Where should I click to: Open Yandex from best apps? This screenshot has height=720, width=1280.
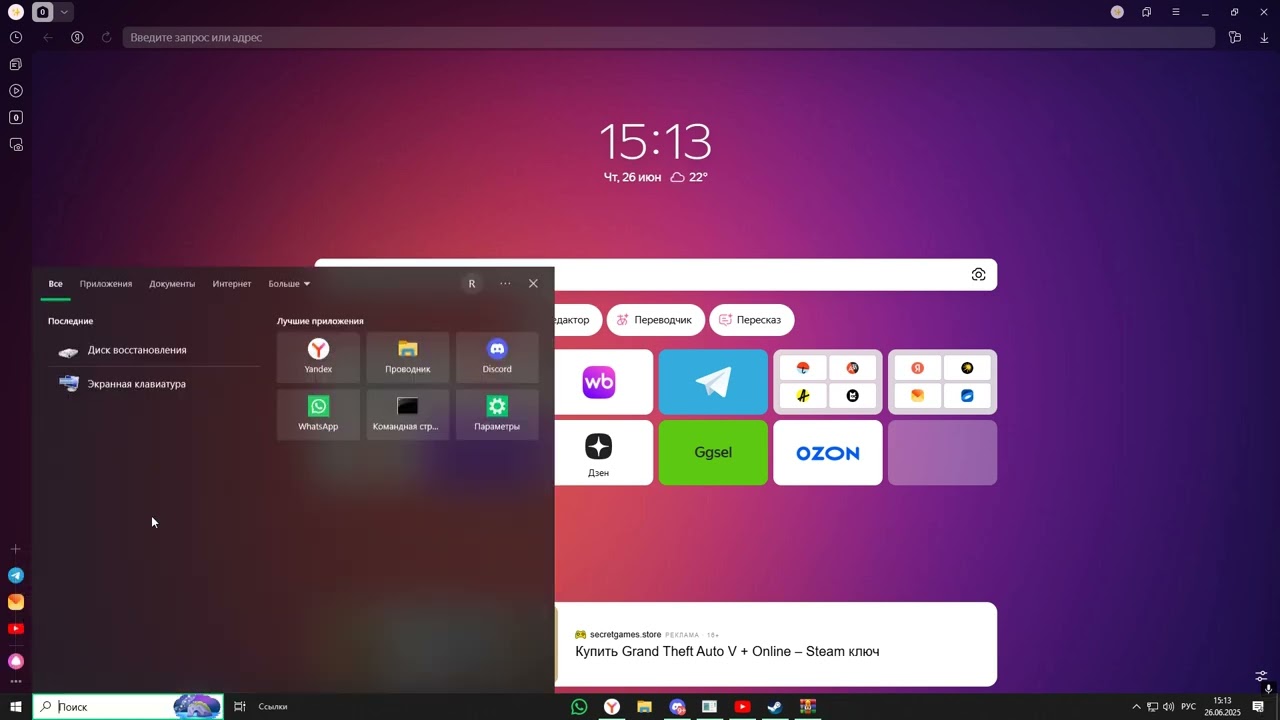tap(318, 357)
